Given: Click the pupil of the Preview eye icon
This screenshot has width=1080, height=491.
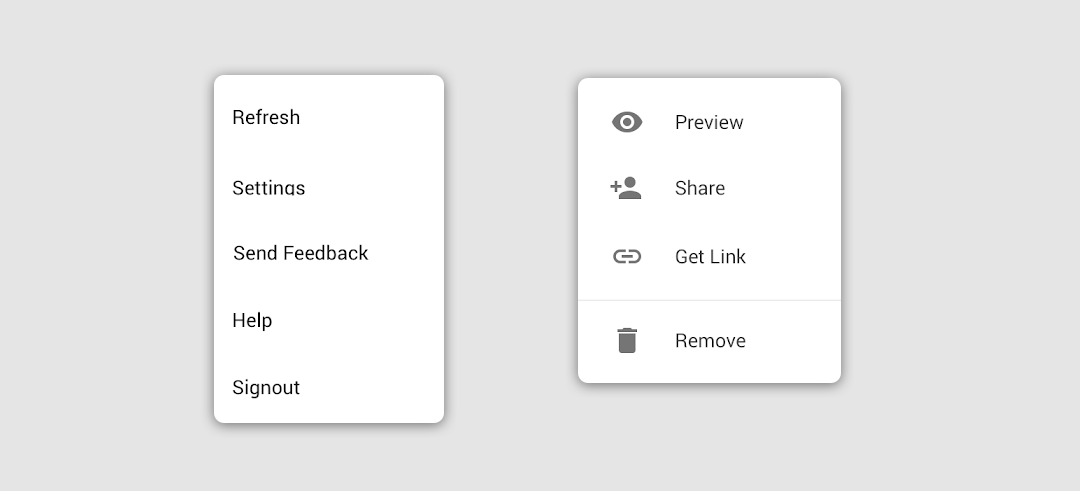Looking at the screenshot, I should (627, 122).
